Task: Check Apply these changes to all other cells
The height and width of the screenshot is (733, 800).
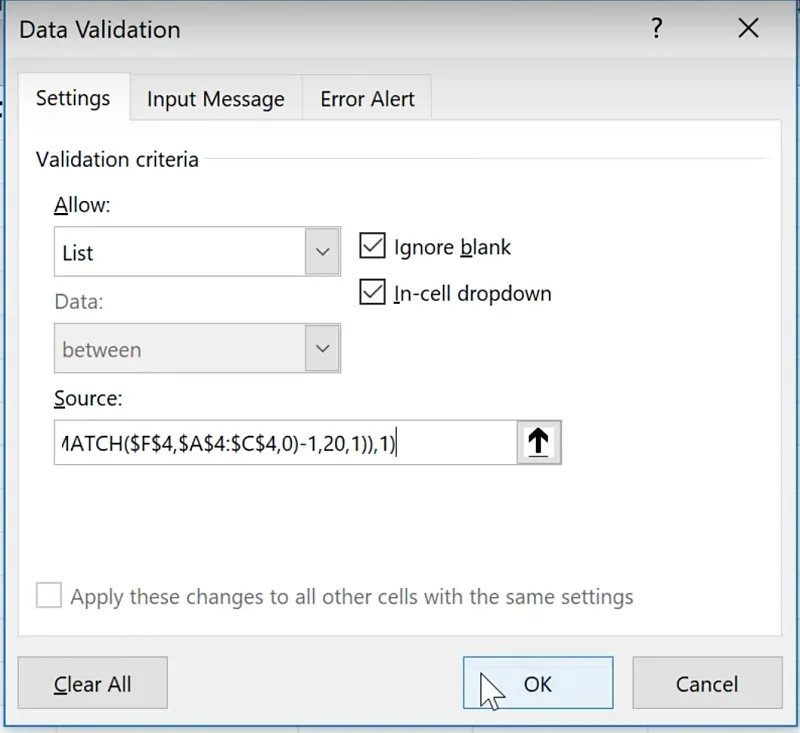Action: pyautogui.click(x=48, y=597)
